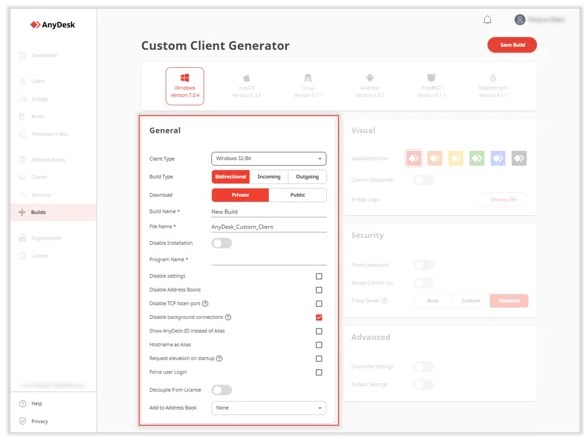Uncheck Disable background connections checkbox
This screenshot has width=584, height=439.
pyautogui.click(x=319, y=317)
